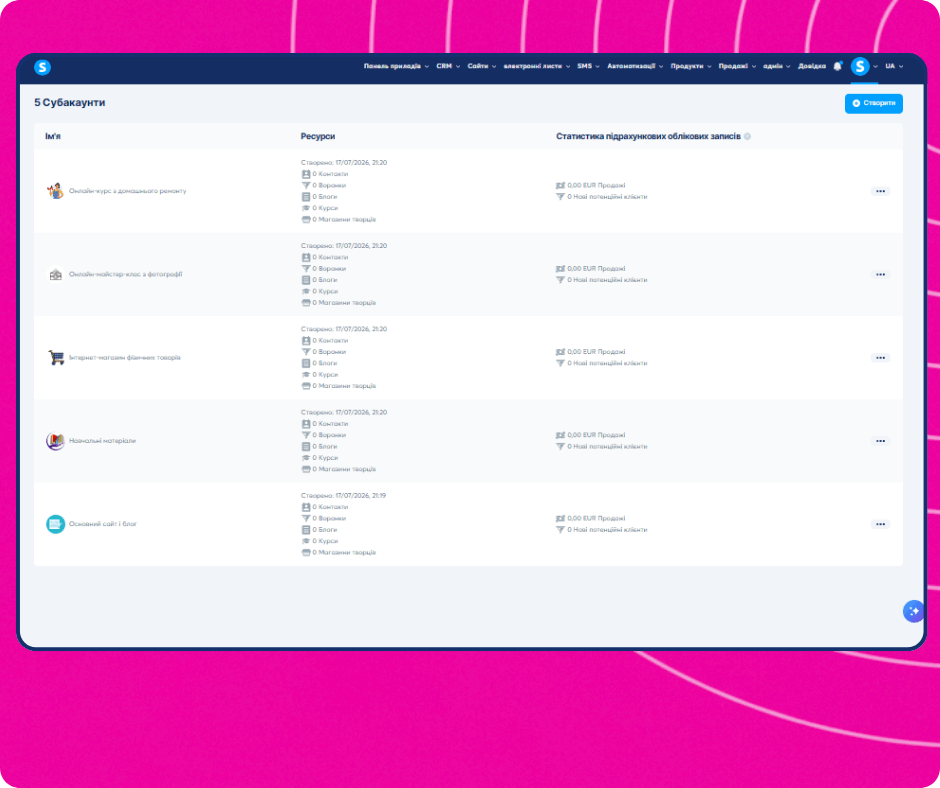Click Створено 21:19 date in Основний сайт і блог row

(344, 496)
